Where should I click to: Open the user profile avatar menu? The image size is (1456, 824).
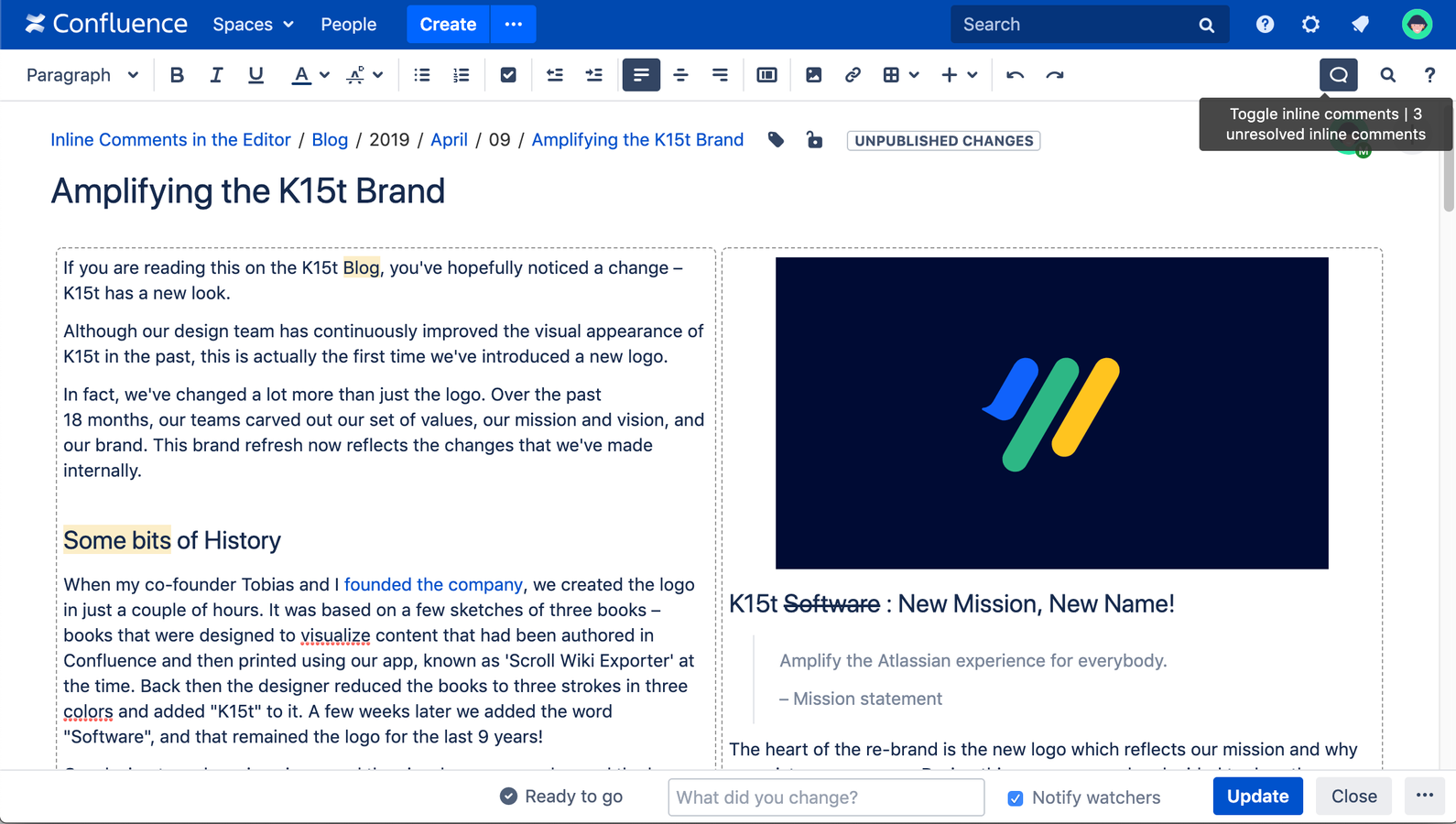click(1417, 25)
